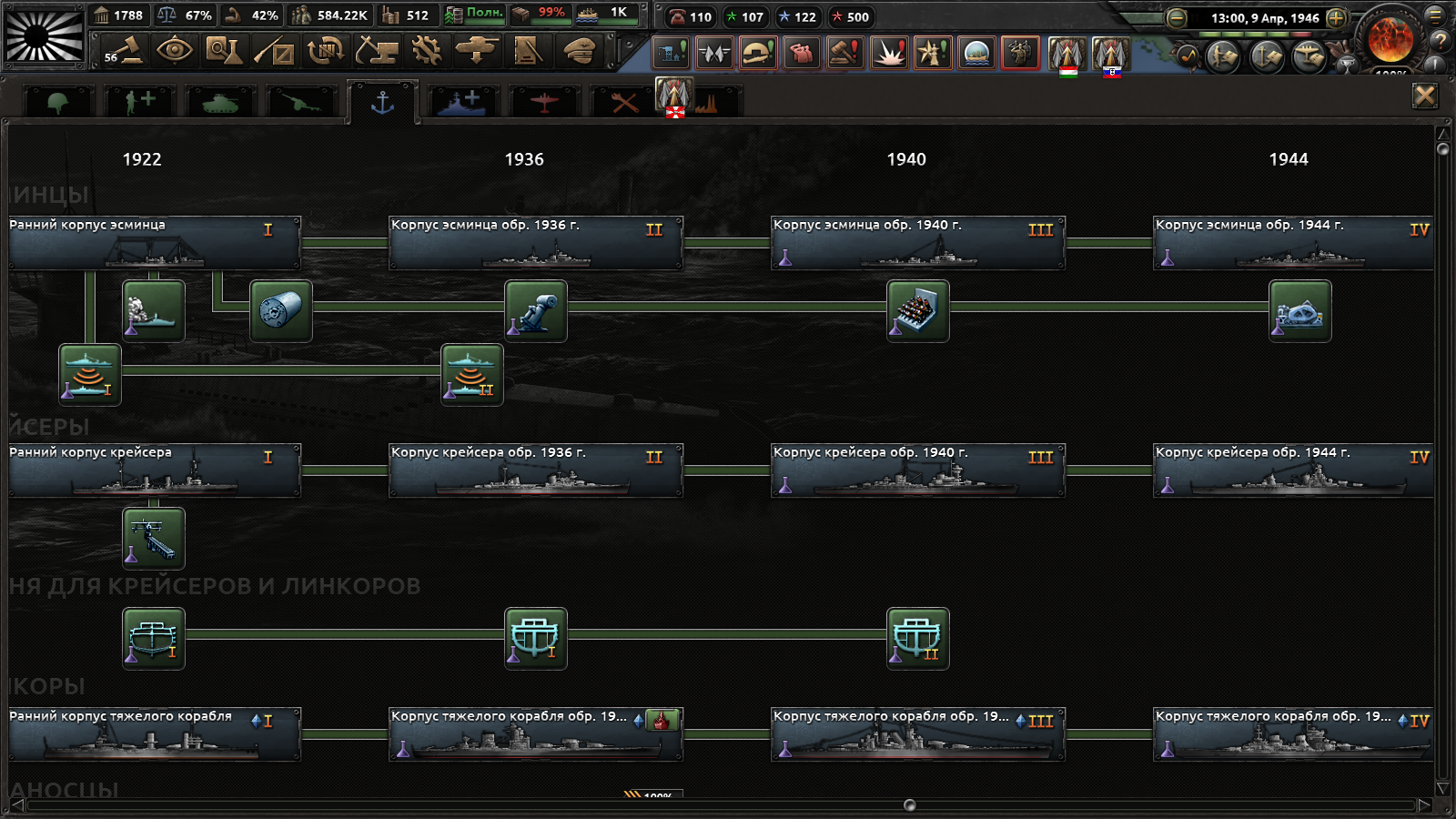1456x819 pixels.
Task: Select the cruiser gun technology icon
Action: point(154,539)
